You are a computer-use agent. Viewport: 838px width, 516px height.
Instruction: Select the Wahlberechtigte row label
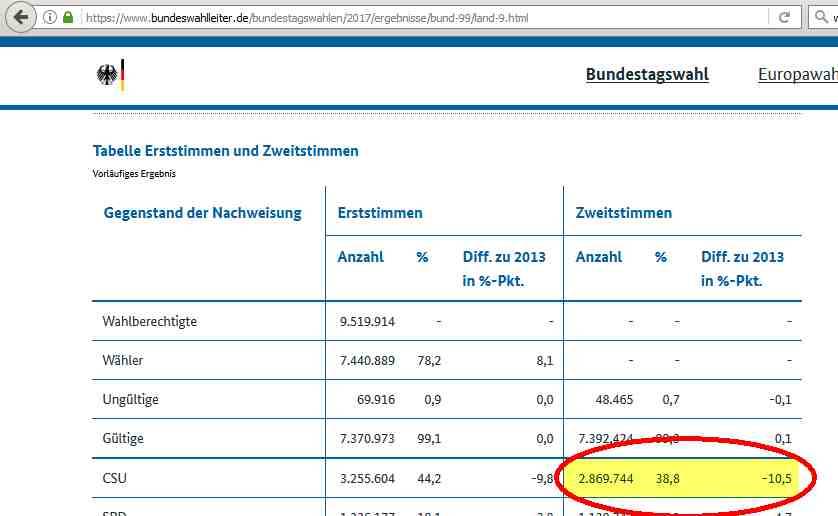pyautogui.click(x=149, y=321)
